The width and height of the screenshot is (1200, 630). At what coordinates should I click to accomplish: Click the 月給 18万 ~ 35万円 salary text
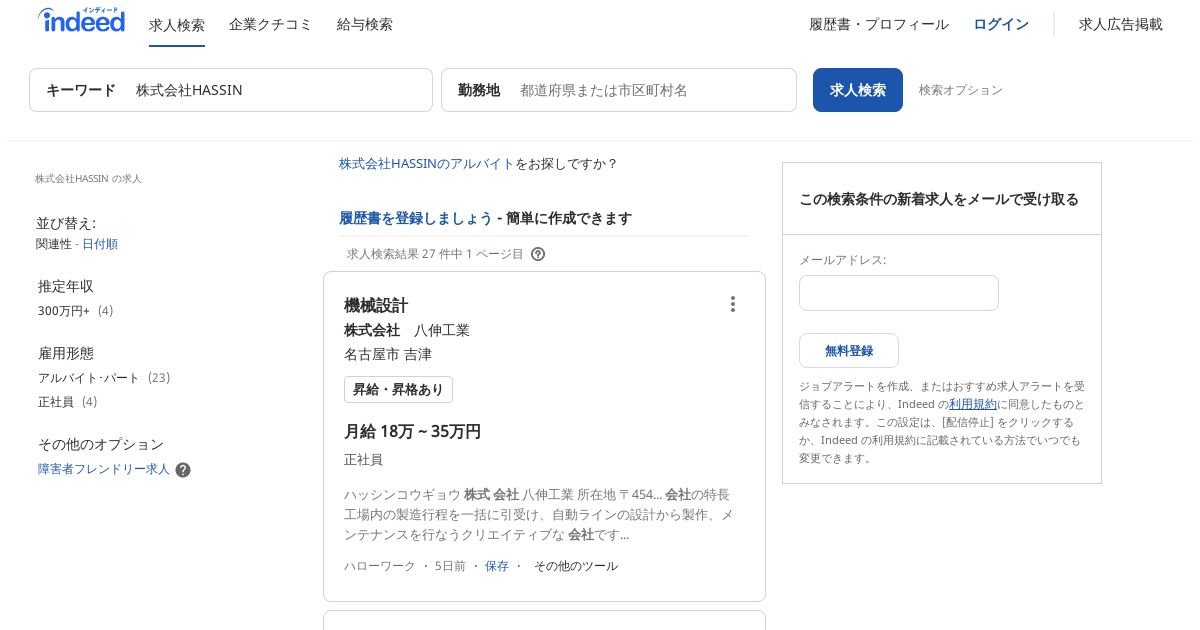[x=413, y=431]
